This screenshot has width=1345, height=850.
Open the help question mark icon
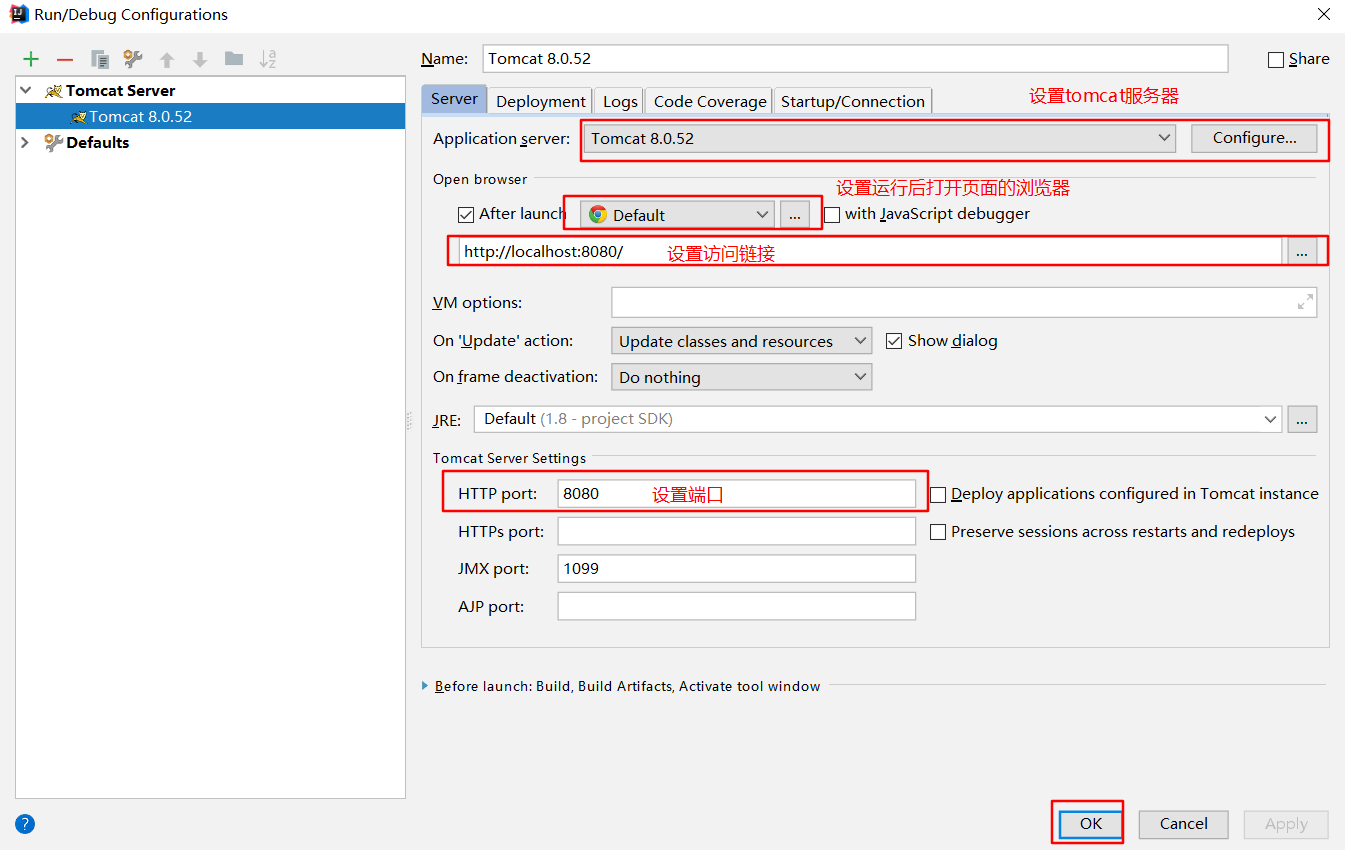click(25, 824)
